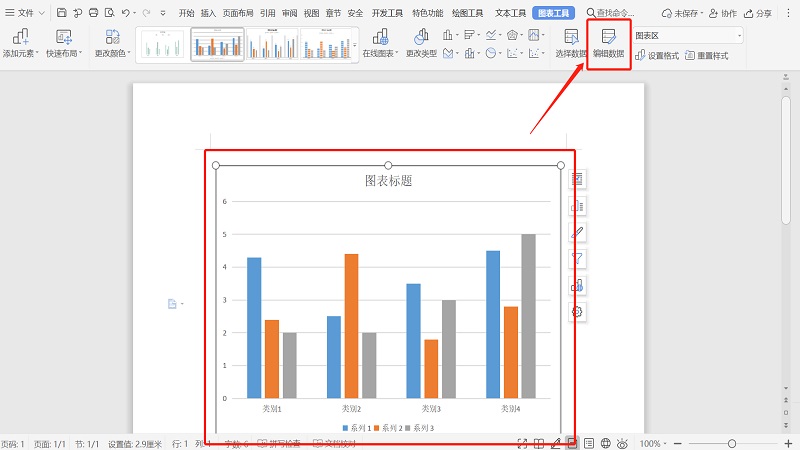Click 重置样式 (Reset Style) button
Screen dimensions: 800x450
[707, 56]
